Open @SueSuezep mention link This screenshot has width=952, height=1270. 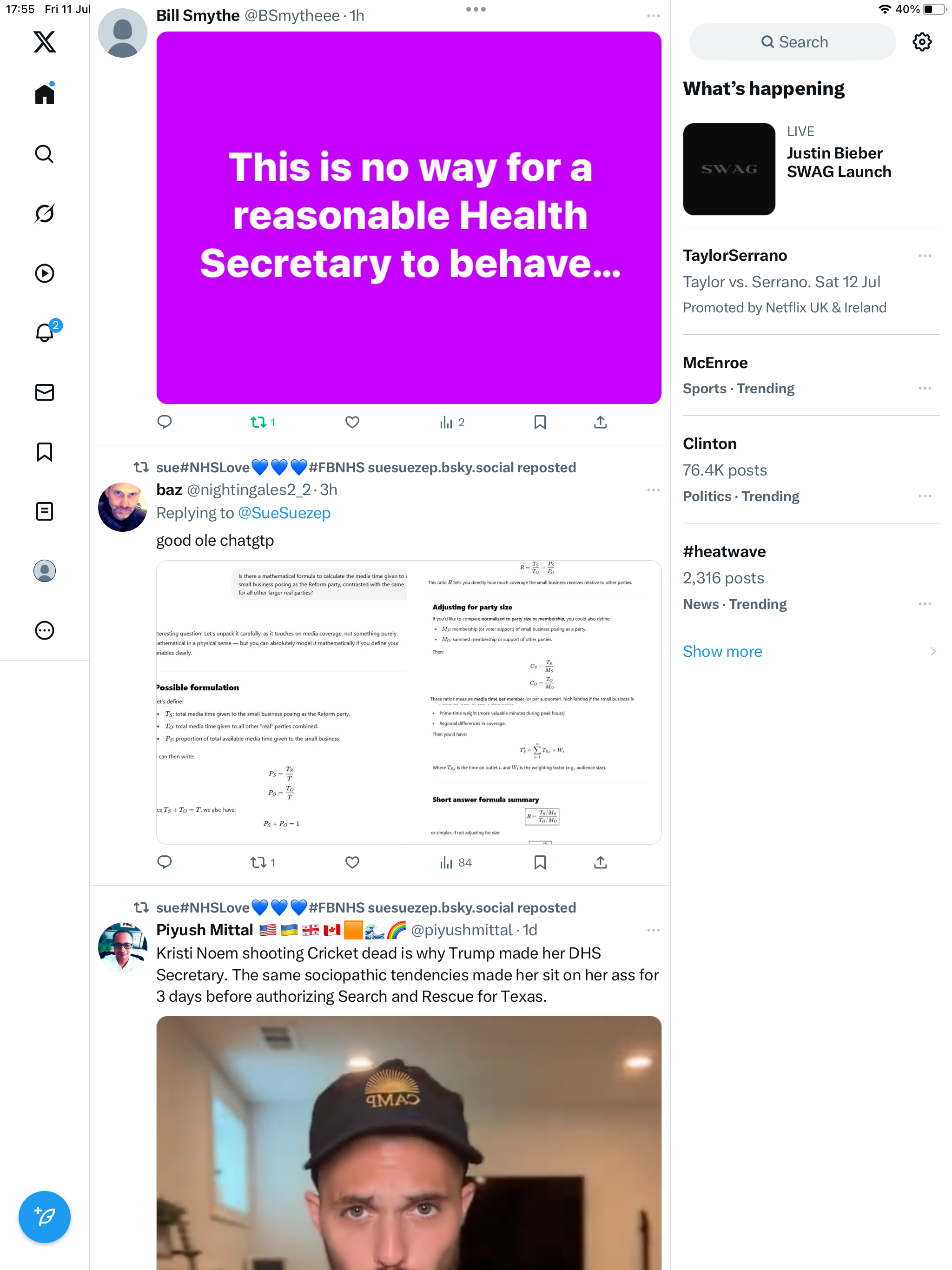[x=284, y=513]
